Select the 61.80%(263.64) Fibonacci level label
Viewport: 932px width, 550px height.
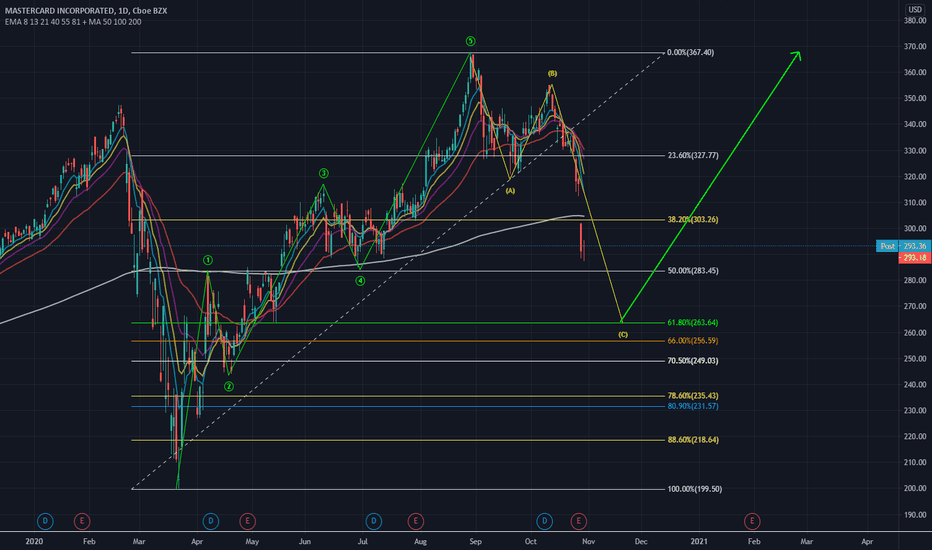pos(693,322)
